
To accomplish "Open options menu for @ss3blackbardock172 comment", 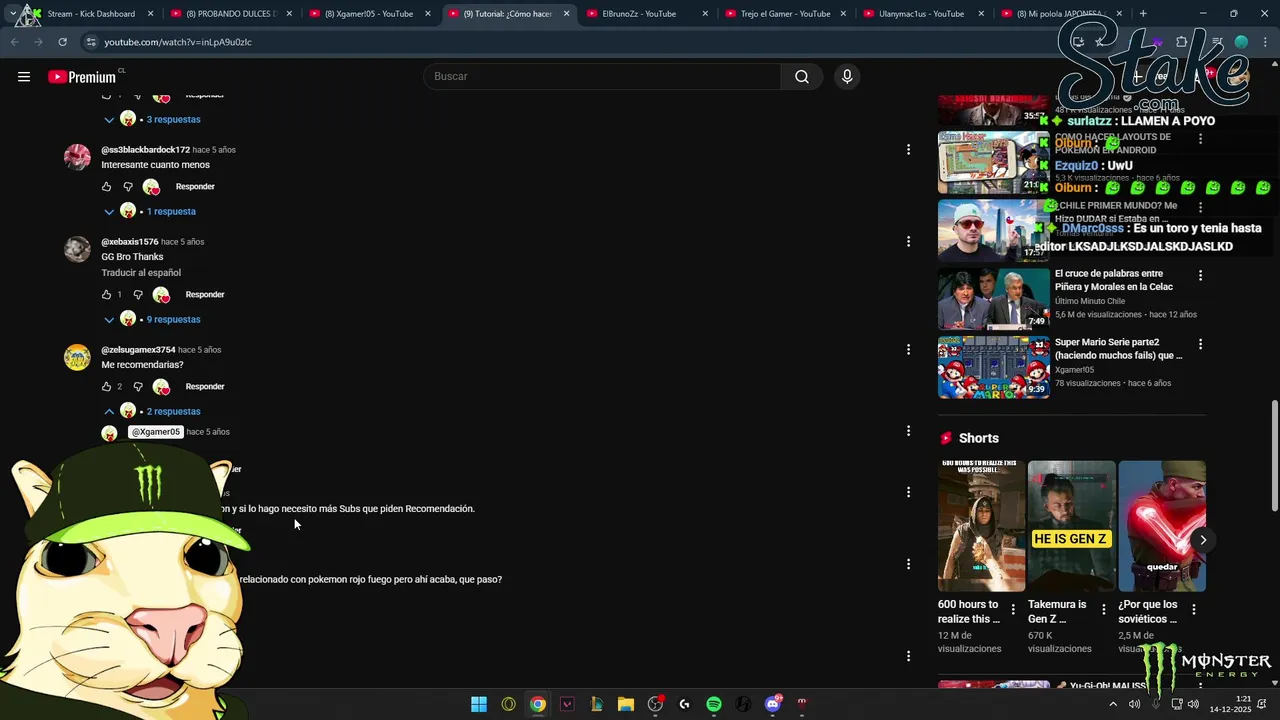I will tap(908, 150).
